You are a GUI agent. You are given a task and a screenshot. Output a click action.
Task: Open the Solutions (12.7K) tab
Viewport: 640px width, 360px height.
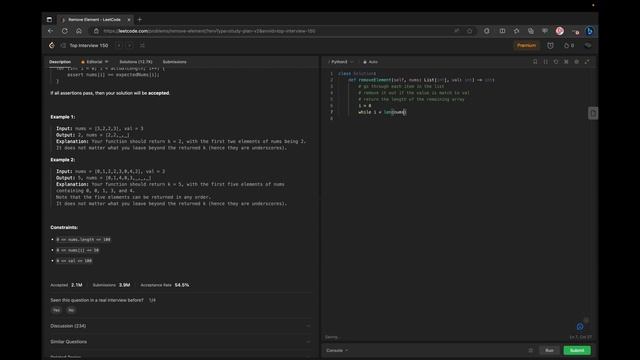136,62
